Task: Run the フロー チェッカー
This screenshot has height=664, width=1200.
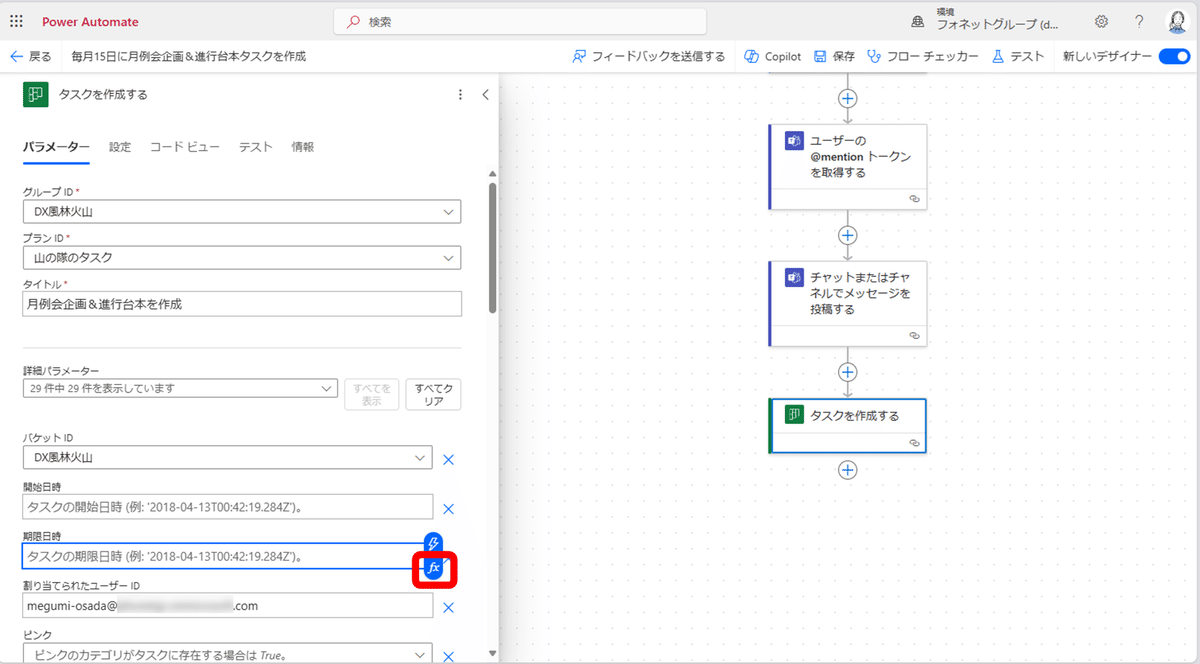Action: (923, 56)
